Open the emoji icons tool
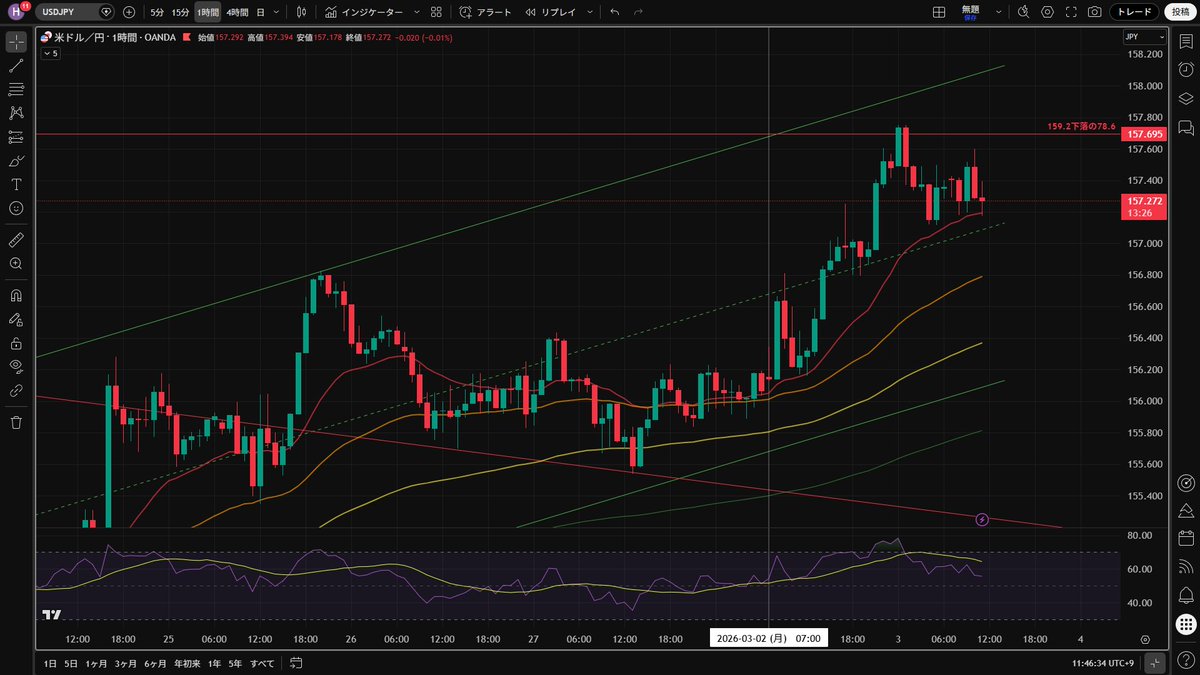Image resolution: width=1200 pixels, height=675 pixels. (16, 208)
